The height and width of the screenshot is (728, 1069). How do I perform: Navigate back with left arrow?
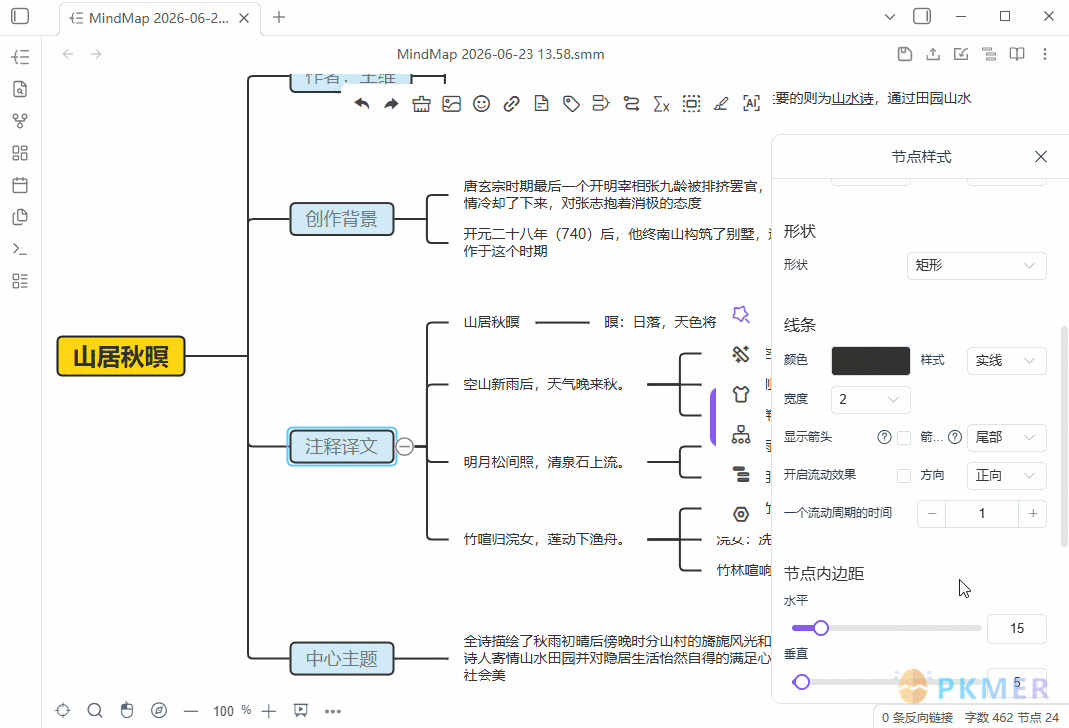(x=67, y=54)
